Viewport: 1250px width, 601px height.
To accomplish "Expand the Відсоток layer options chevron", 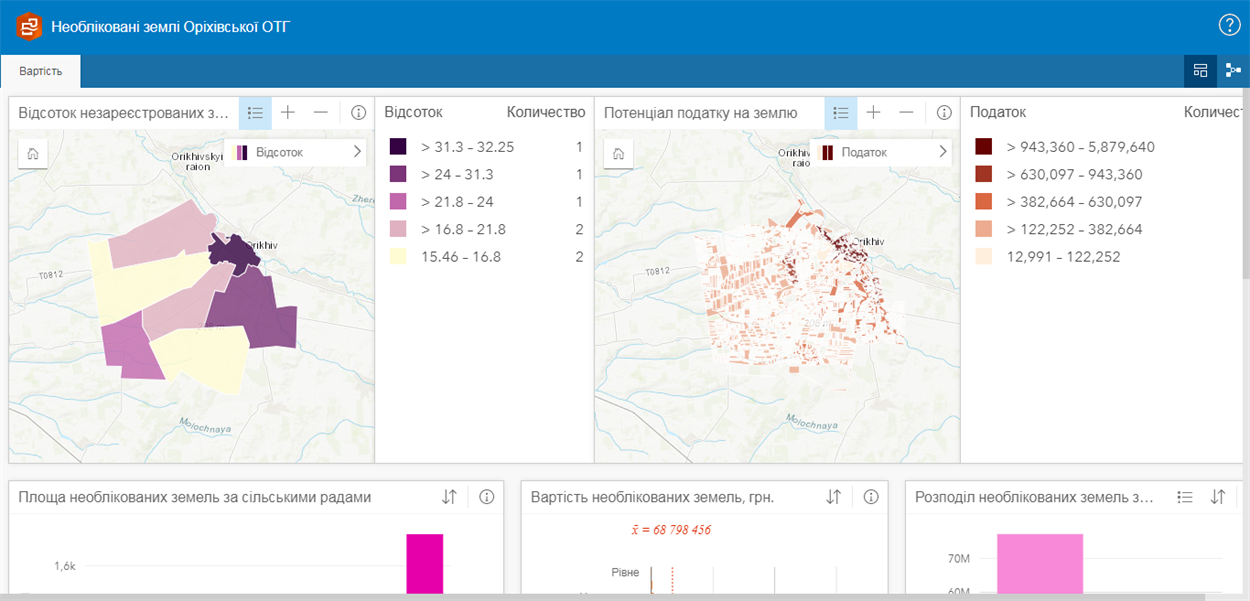I will click(x=357, y=152).
